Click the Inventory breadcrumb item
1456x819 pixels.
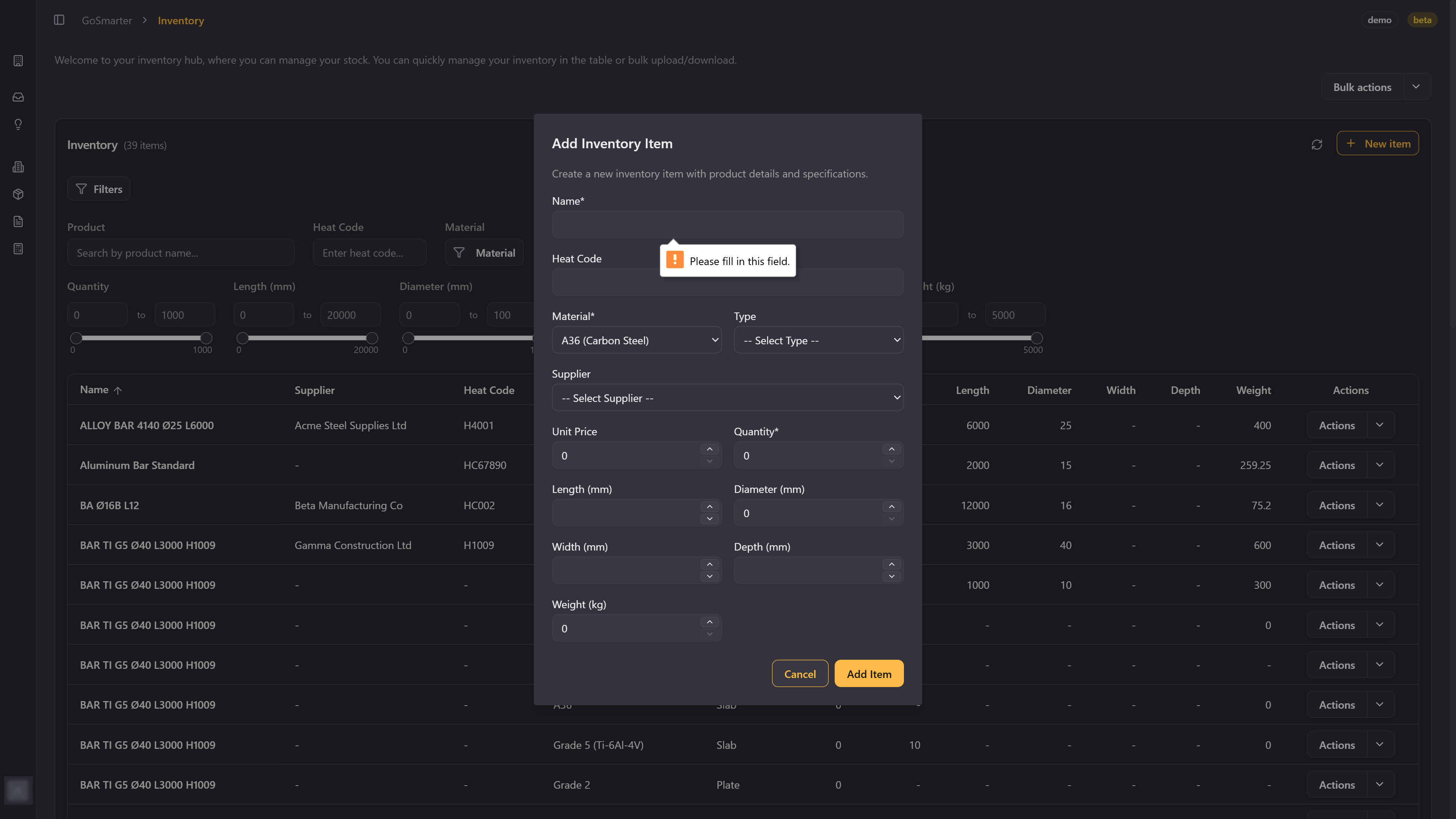[x=180, y=20]
